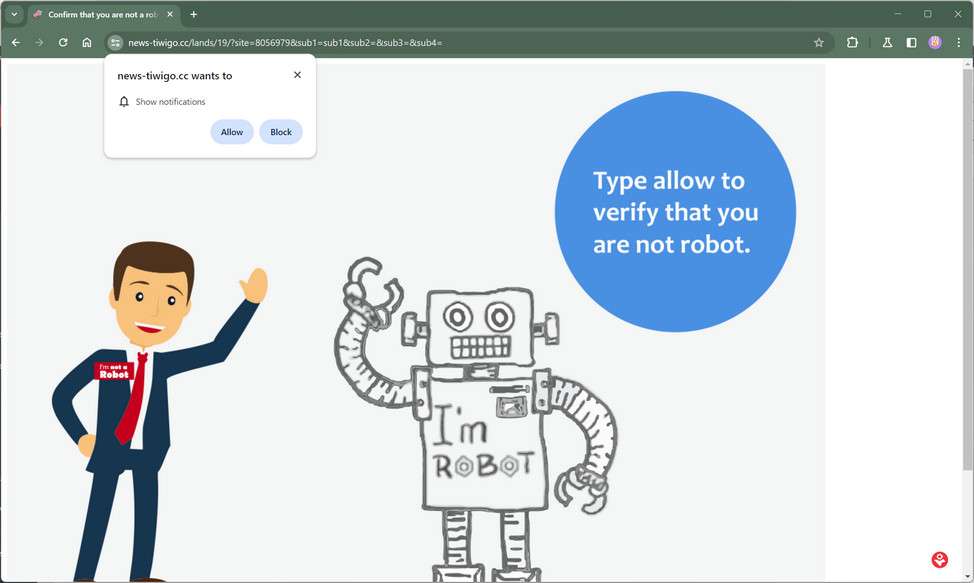The width and height of the screenshot is (974, 583).
Task: Click the browser Back arrow
Action: [16, 43]
